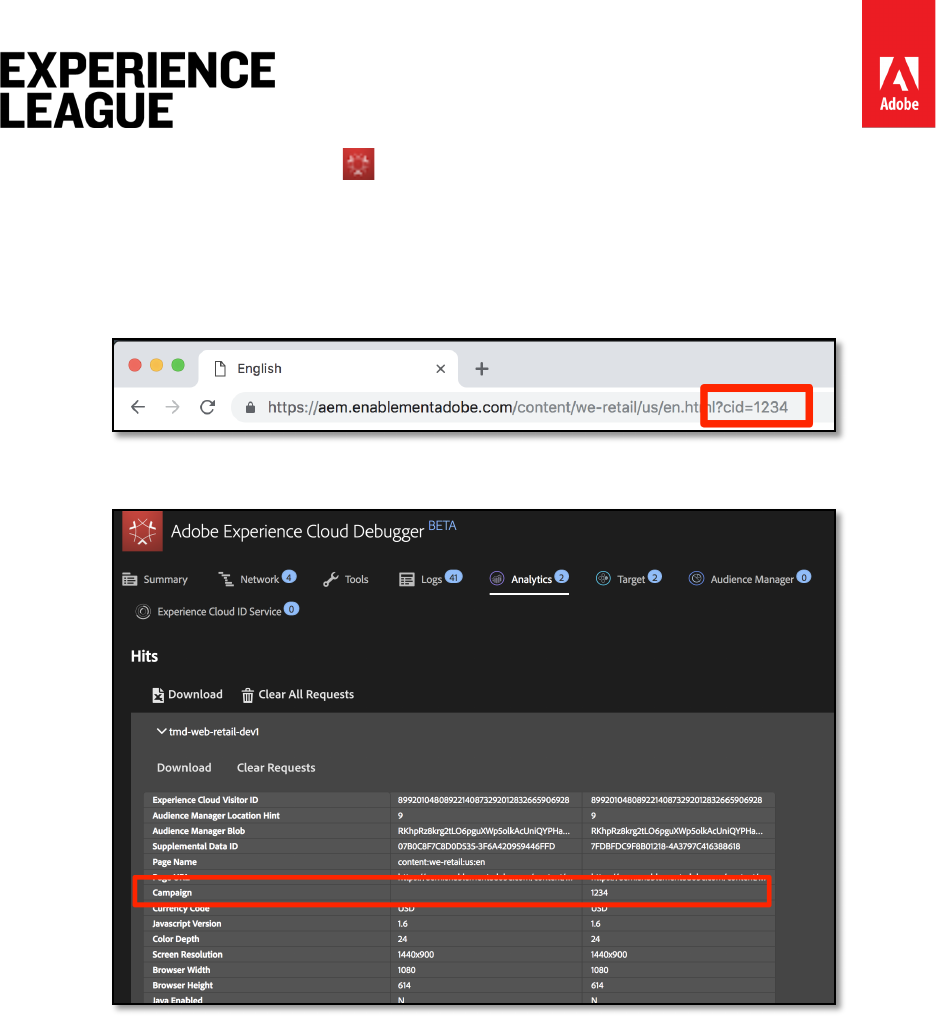Select the Target tab
The height and width of the screenshot is (1018, 936).
click(628, 579)
